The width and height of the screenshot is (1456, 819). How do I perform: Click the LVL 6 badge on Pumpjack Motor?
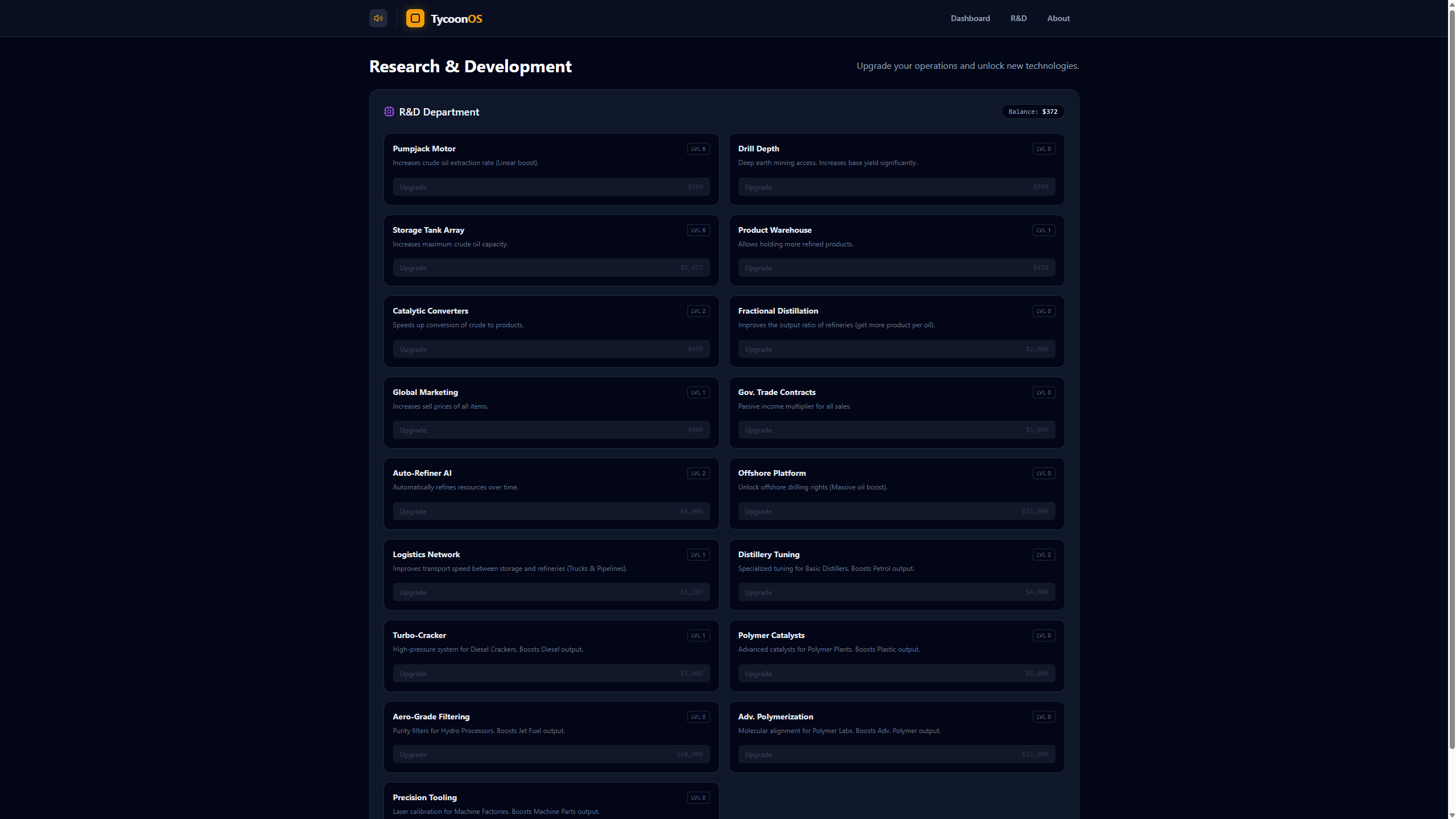pyautogui.click(x=698, y=149)
